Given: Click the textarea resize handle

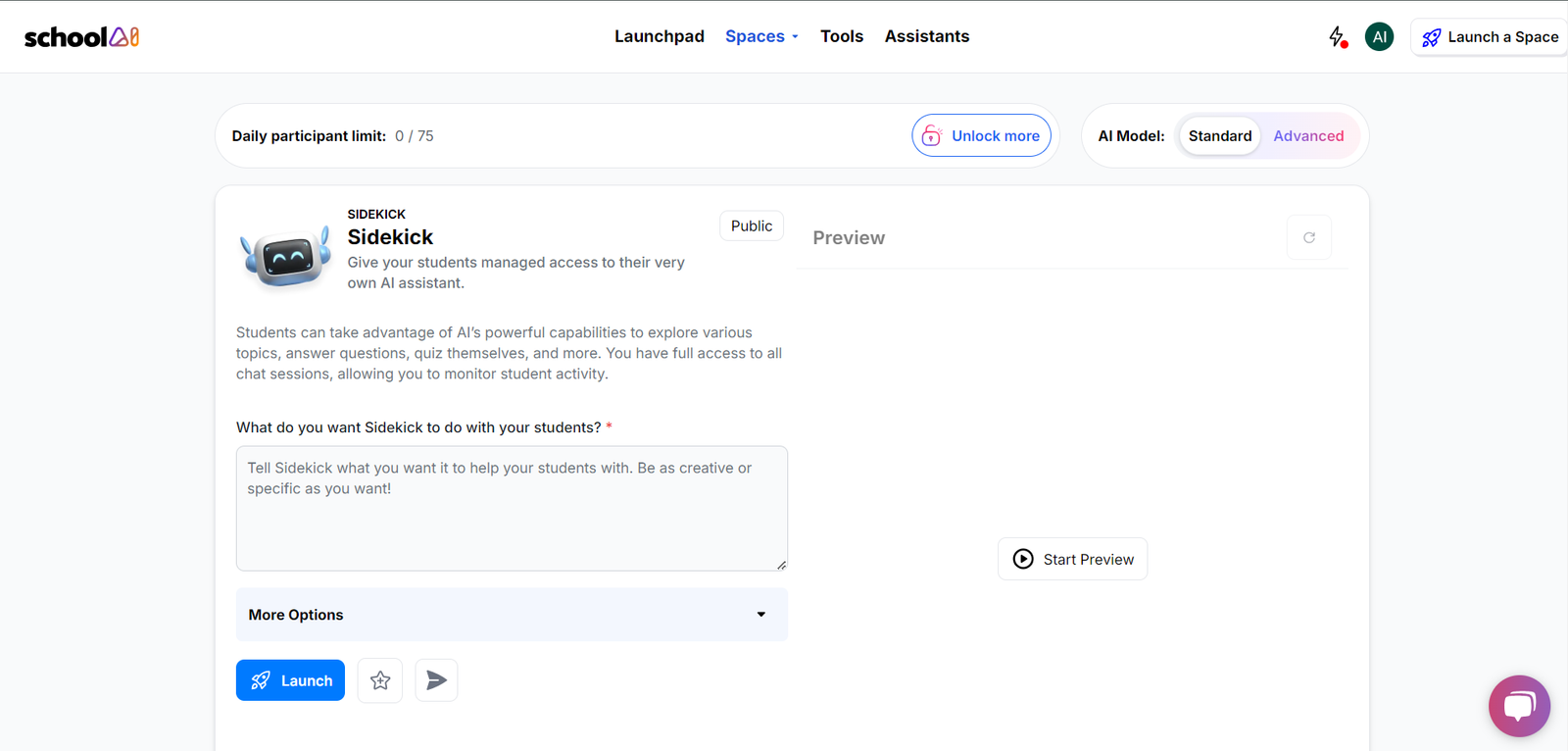Looking at the screenshot, I should (x=781, y=565).
